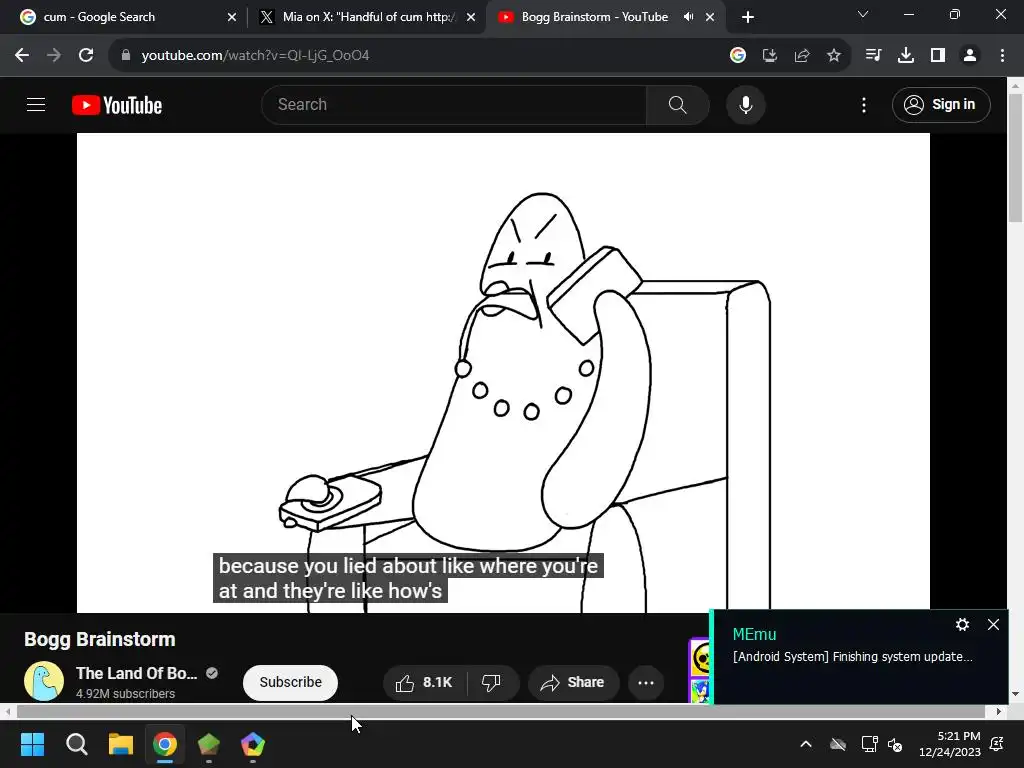Open the green cube app in taskbar
The image size is (1024, 768).
[x=209, y=744]
